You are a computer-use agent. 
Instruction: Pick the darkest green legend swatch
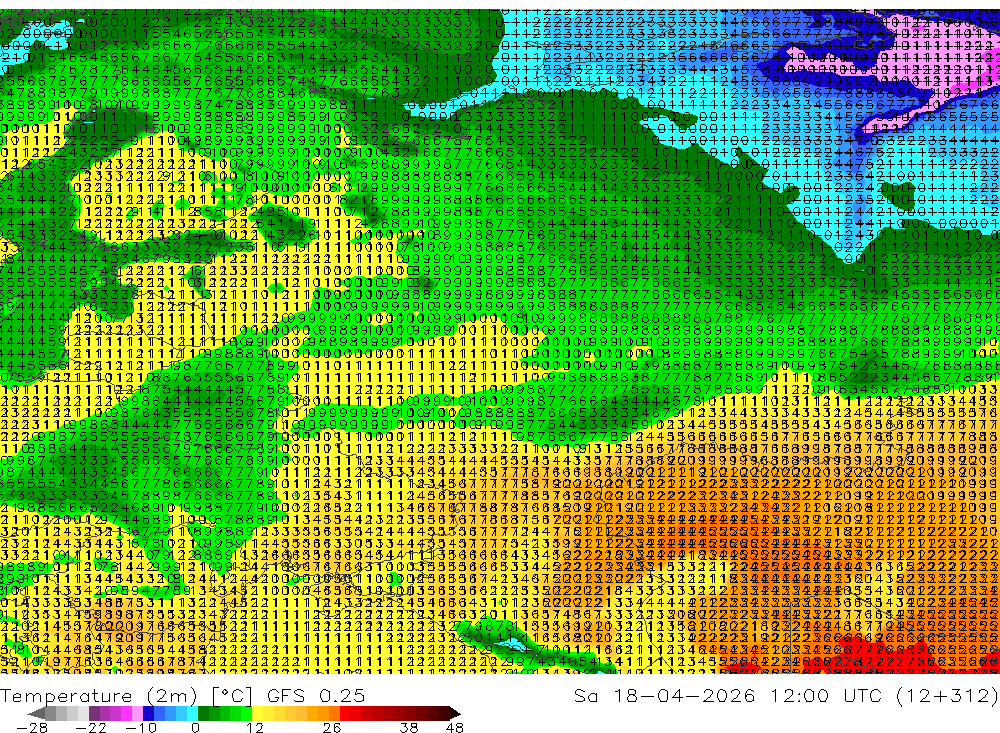[203, 713]
